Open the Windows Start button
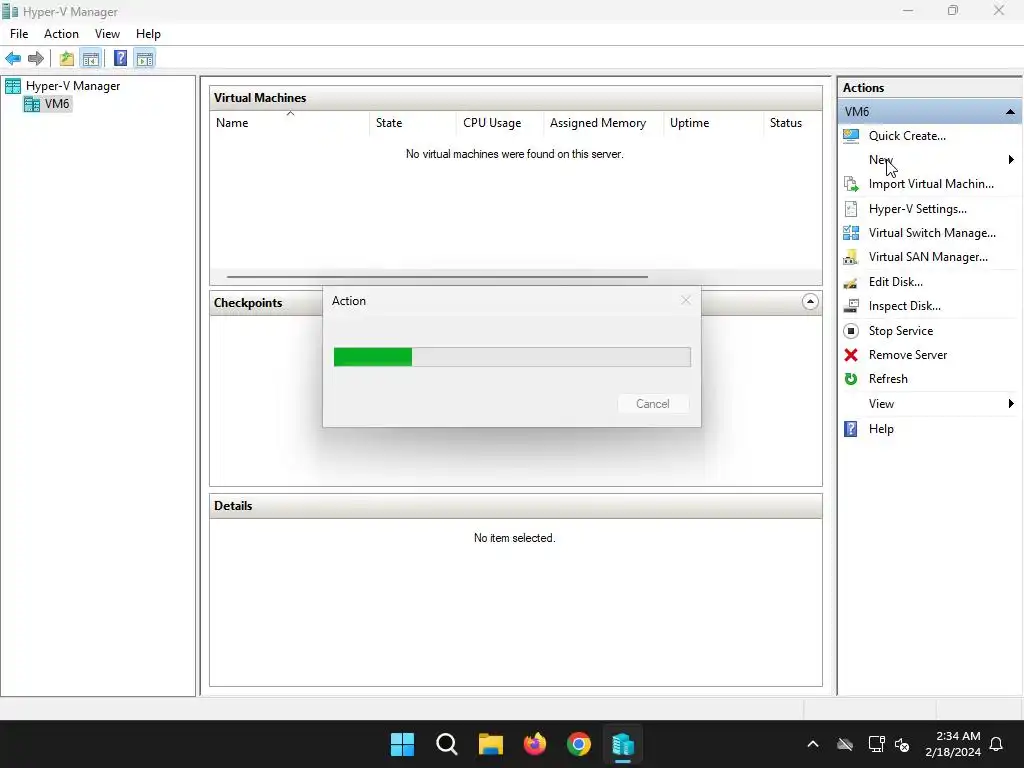The image size is (1024, 768). (402, 744)
